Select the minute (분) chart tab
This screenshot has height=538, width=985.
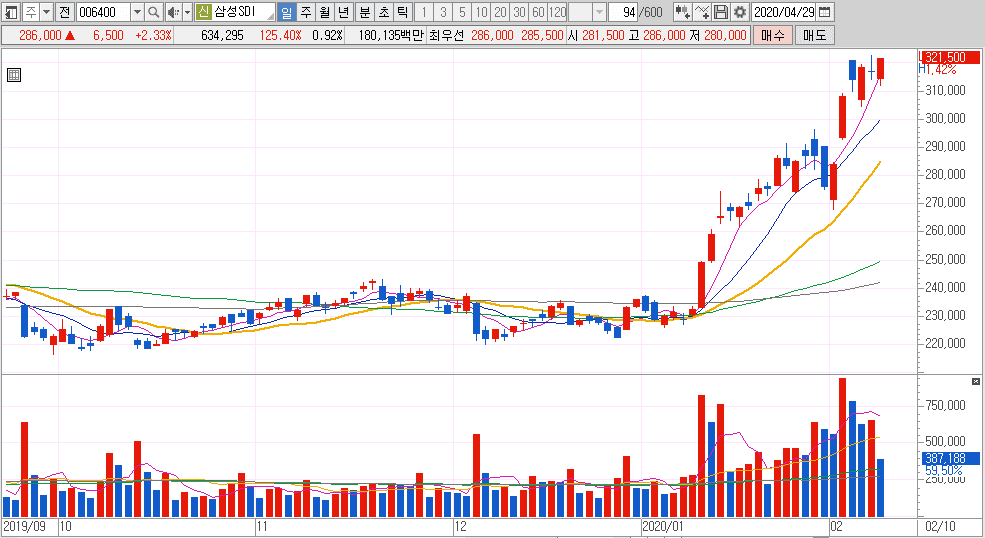coord(364,12)
